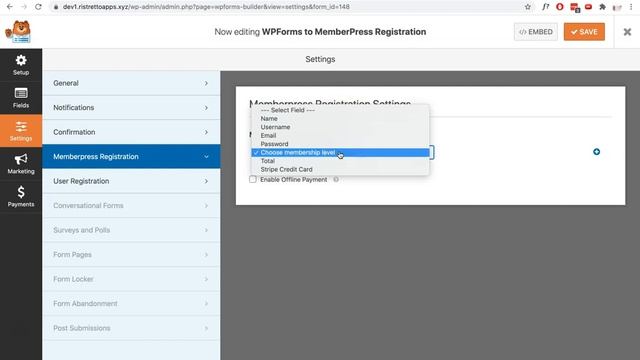The width and height of the screenshot is (640, 360).
Task: Choose the Username option in dropdown
Action: (x=340, y=127)
